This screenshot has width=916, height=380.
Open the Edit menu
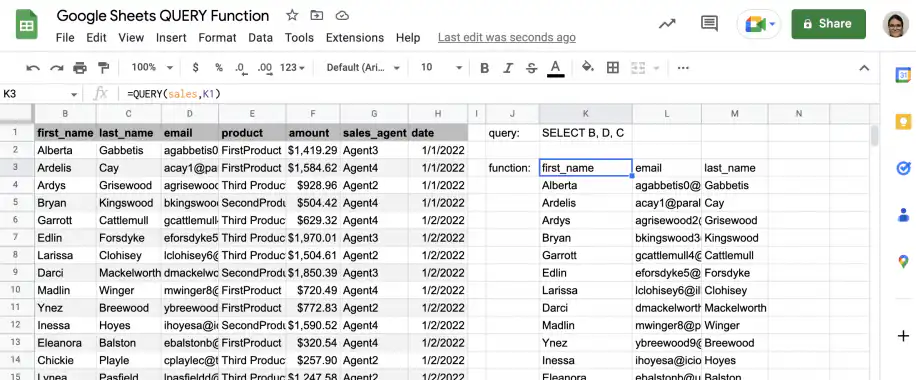pyautogui.click(x=96, y=37)
